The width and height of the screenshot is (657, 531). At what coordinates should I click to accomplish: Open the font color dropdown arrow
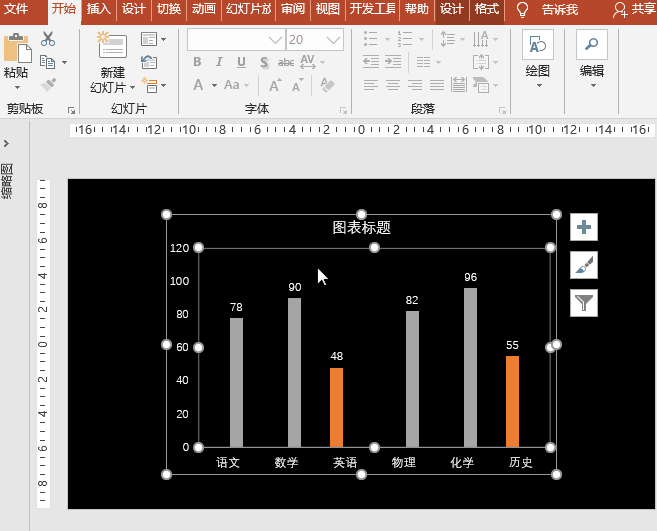214,85
